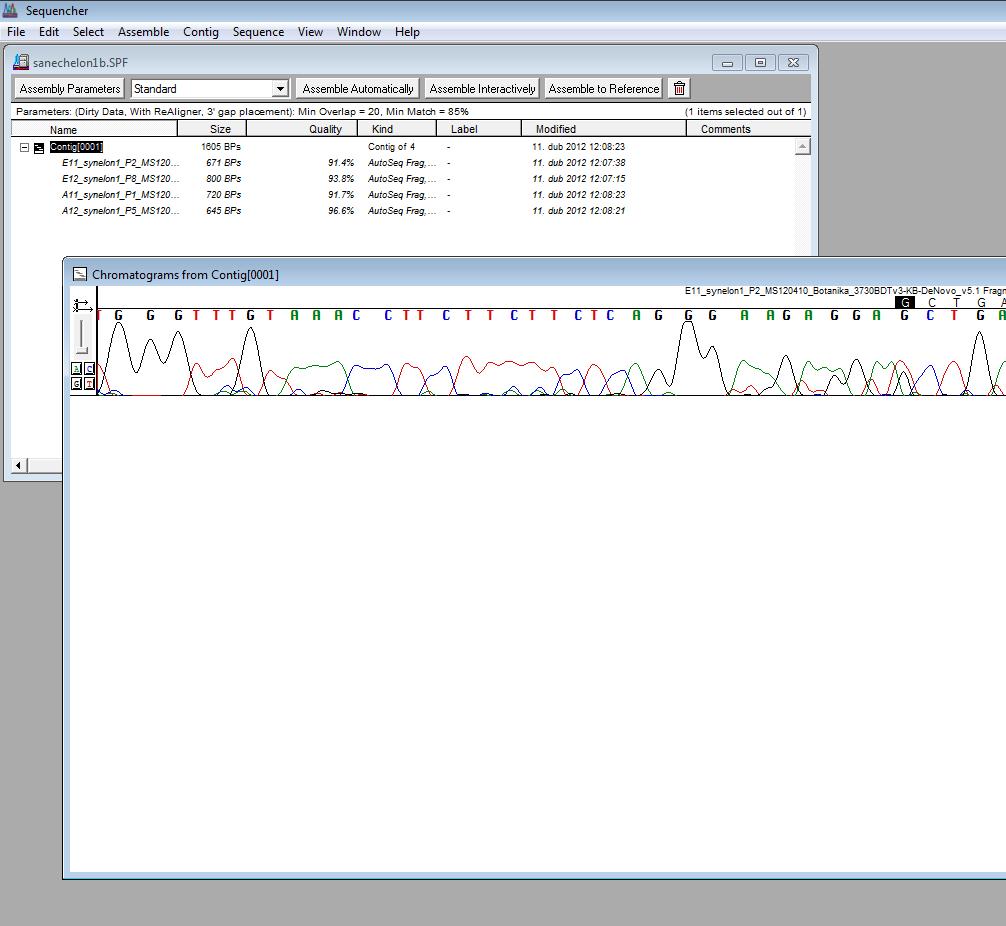Click the project list scroll up arrow

point(802,147)
